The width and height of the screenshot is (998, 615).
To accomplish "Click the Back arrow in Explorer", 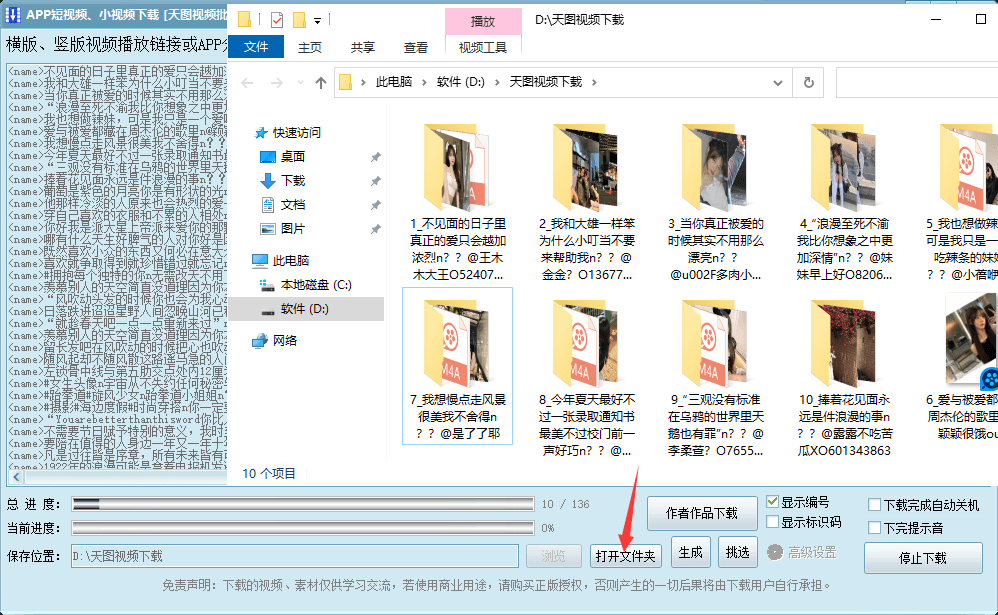I will [x=248, y=83].
